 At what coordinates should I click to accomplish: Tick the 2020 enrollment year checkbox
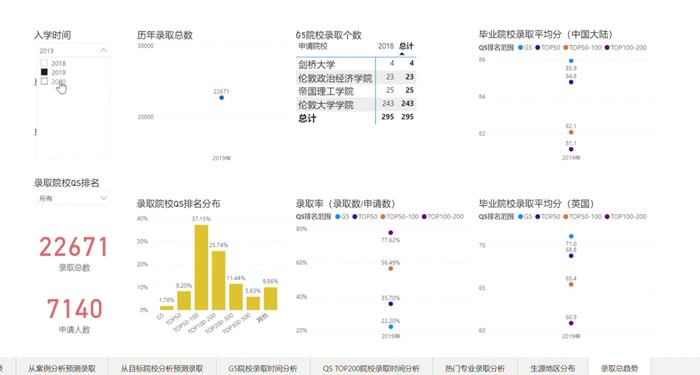pyautogui.click(x=44, y=81)
